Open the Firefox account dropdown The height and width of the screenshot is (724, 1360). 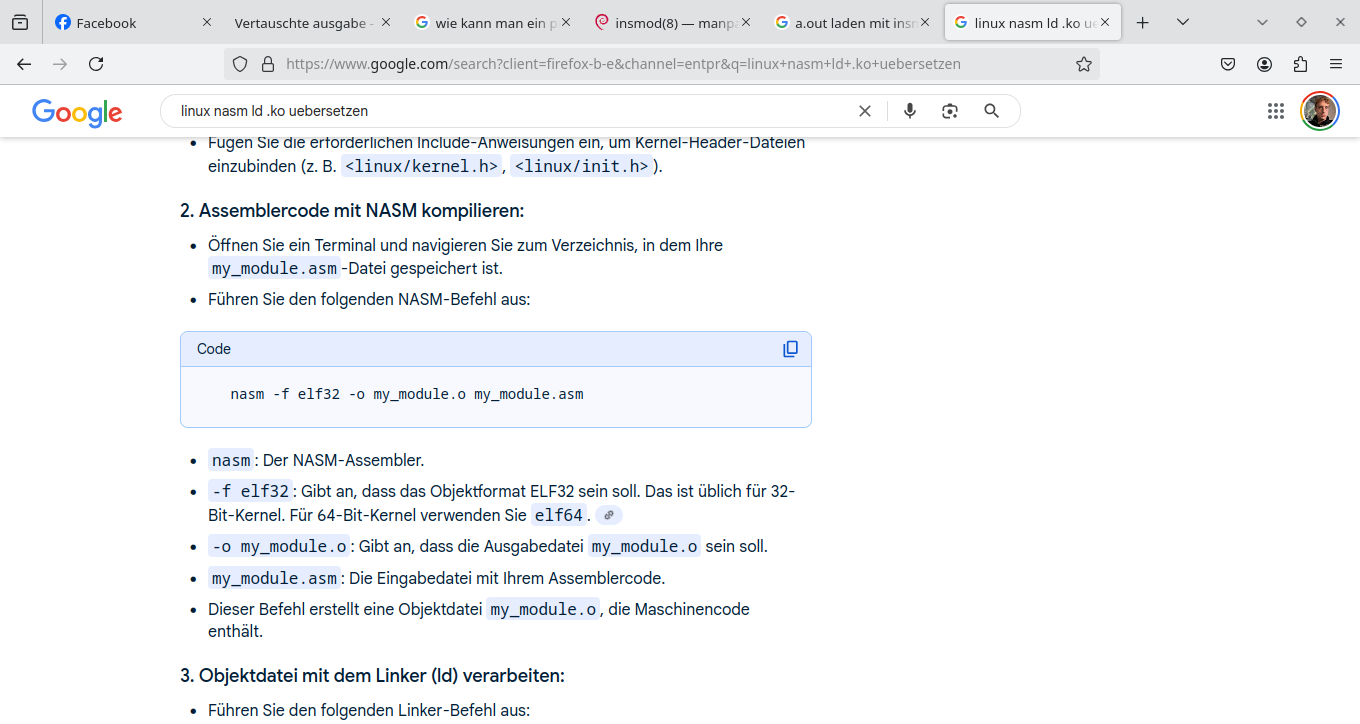(1264, 63)
